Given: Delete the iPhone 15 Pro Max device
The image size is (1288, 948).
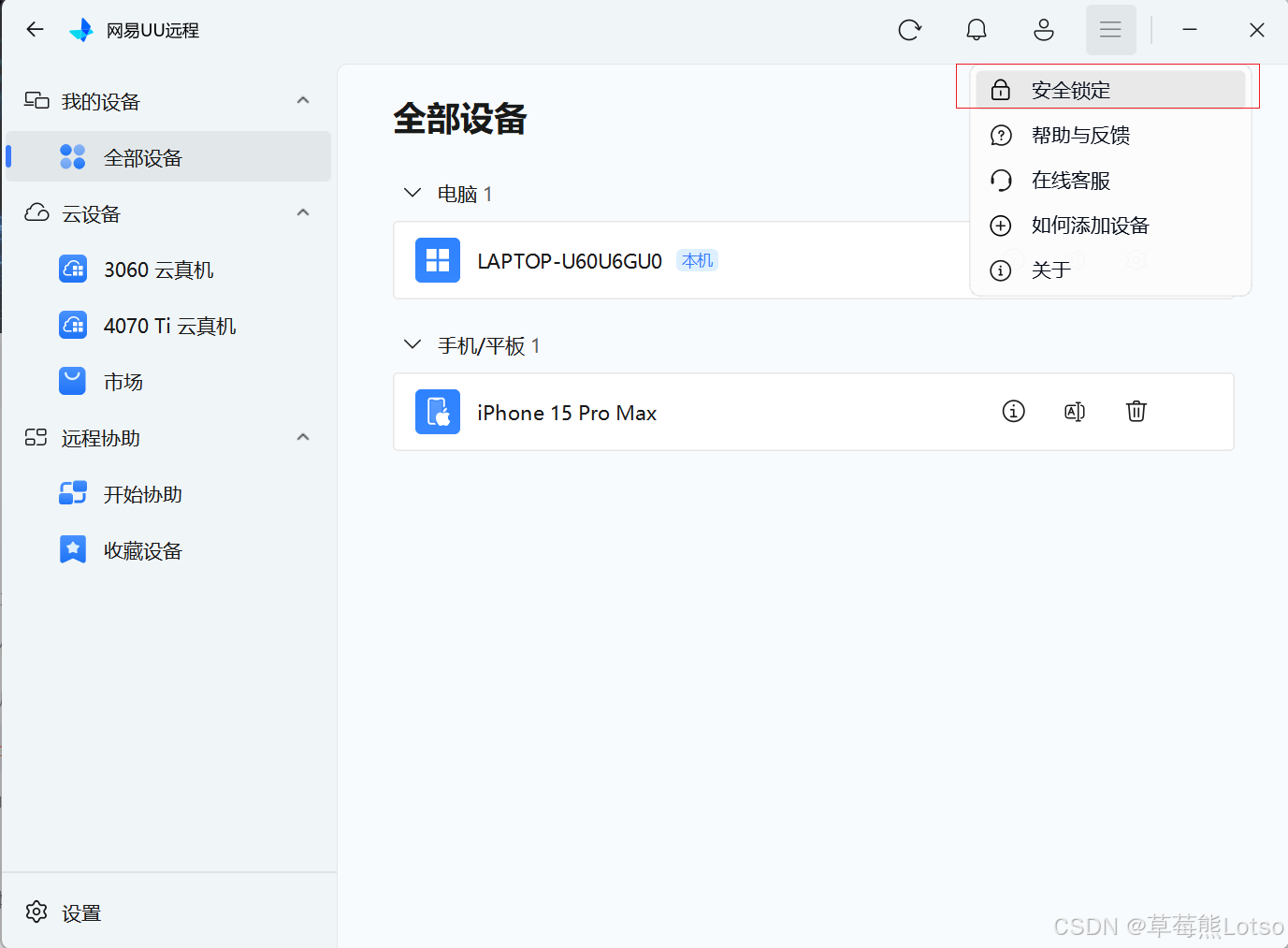Looking at the screenshot, I should pyautogui.click(x=1136, y=411).
